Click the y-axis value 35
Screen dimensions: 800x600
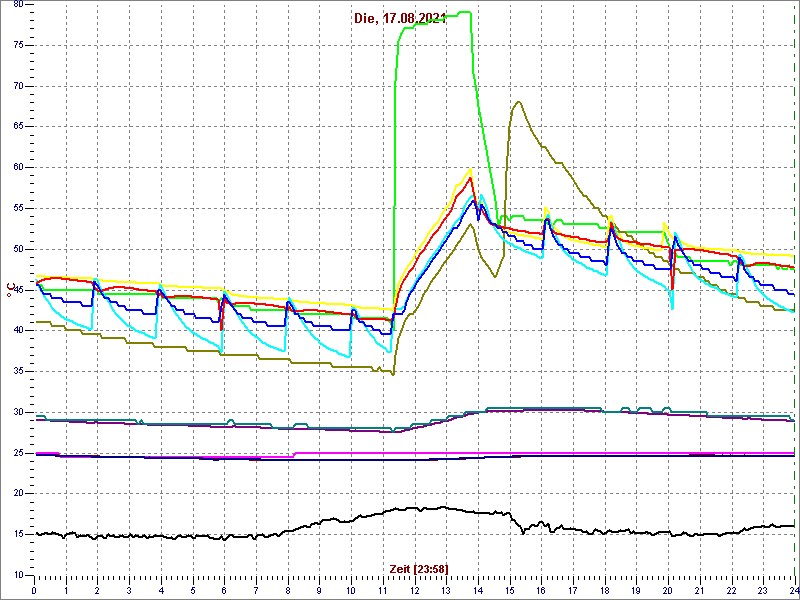pos(18,371)
